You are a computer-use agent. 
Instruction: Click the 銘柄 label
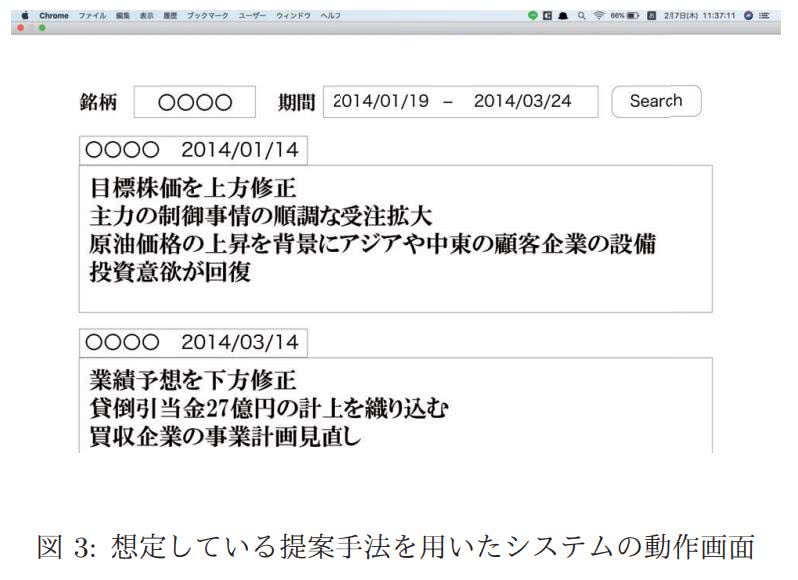pos(98,102)
